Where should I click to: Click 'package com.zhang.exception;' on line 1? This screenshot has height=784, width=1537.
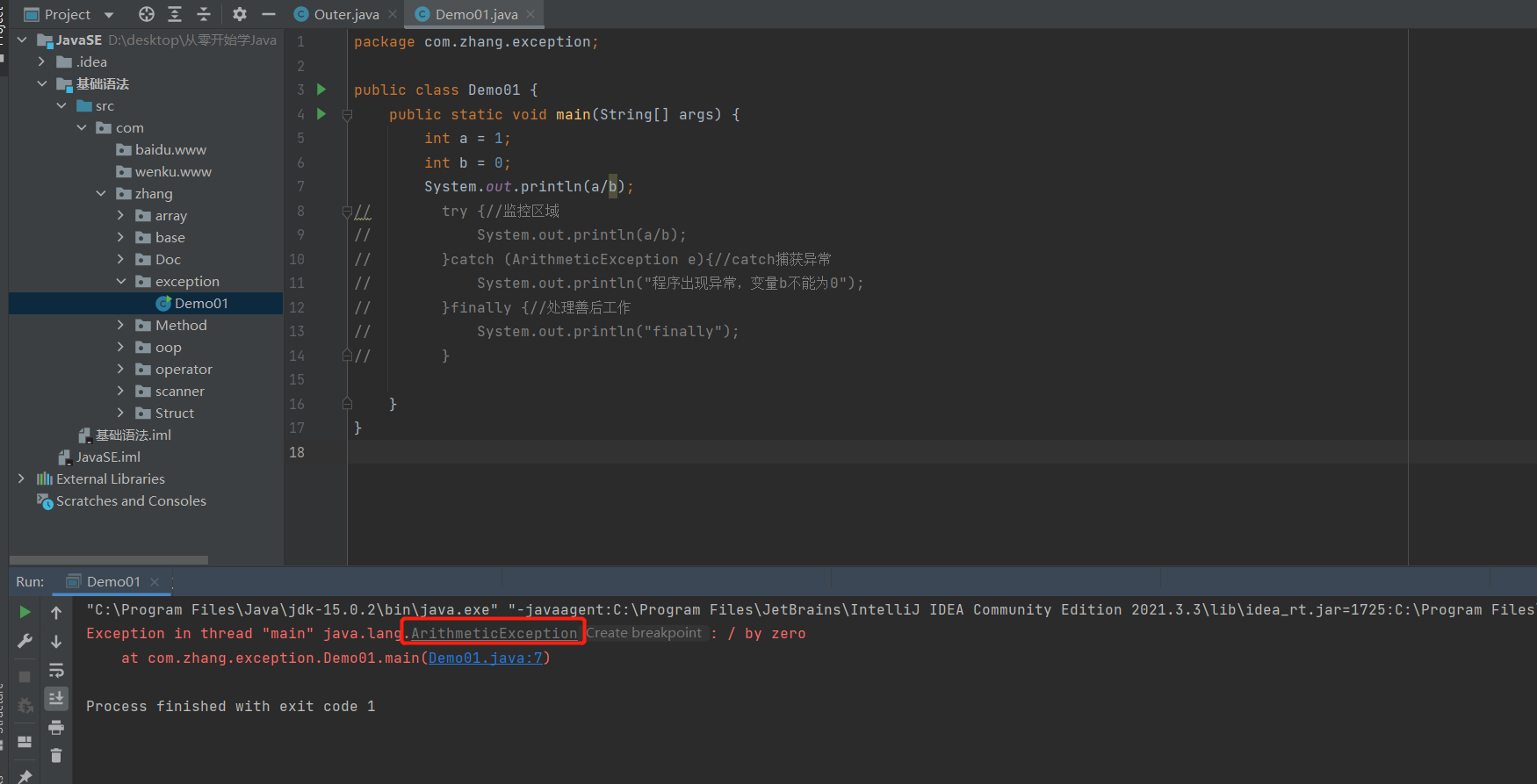(x=476, y=42)
